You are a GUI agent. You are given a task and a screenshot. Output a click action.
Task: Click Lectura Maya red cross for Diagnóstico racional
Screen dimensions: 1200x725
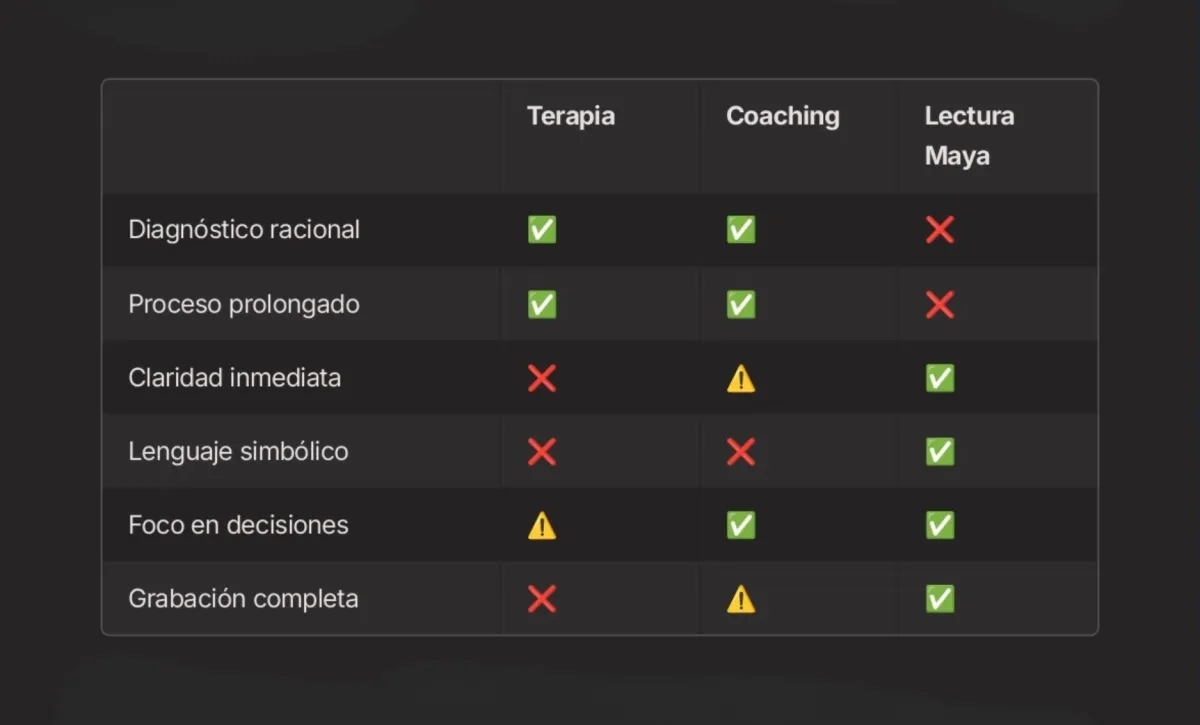pyautogui.click(x=940, y=230)
